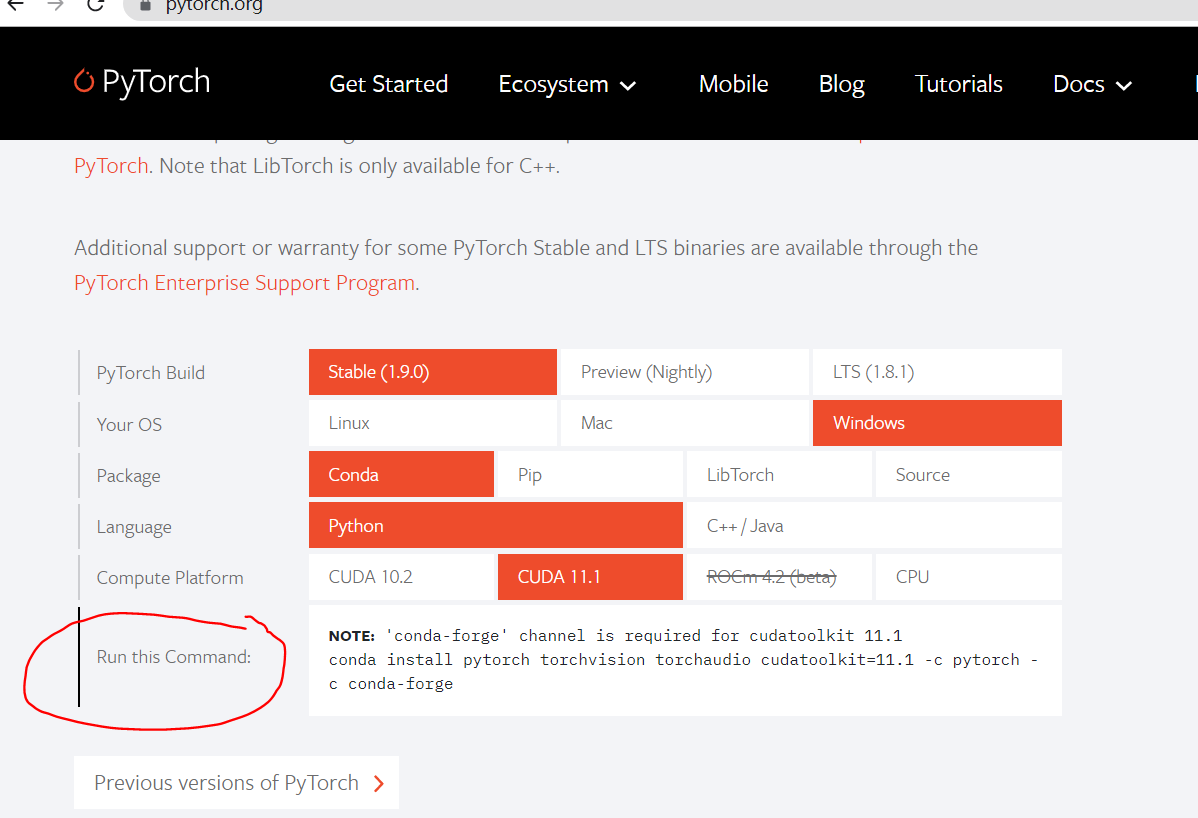1198x818 pixels.
Task: Click the Run this Command label
Action: coord(173,657)
